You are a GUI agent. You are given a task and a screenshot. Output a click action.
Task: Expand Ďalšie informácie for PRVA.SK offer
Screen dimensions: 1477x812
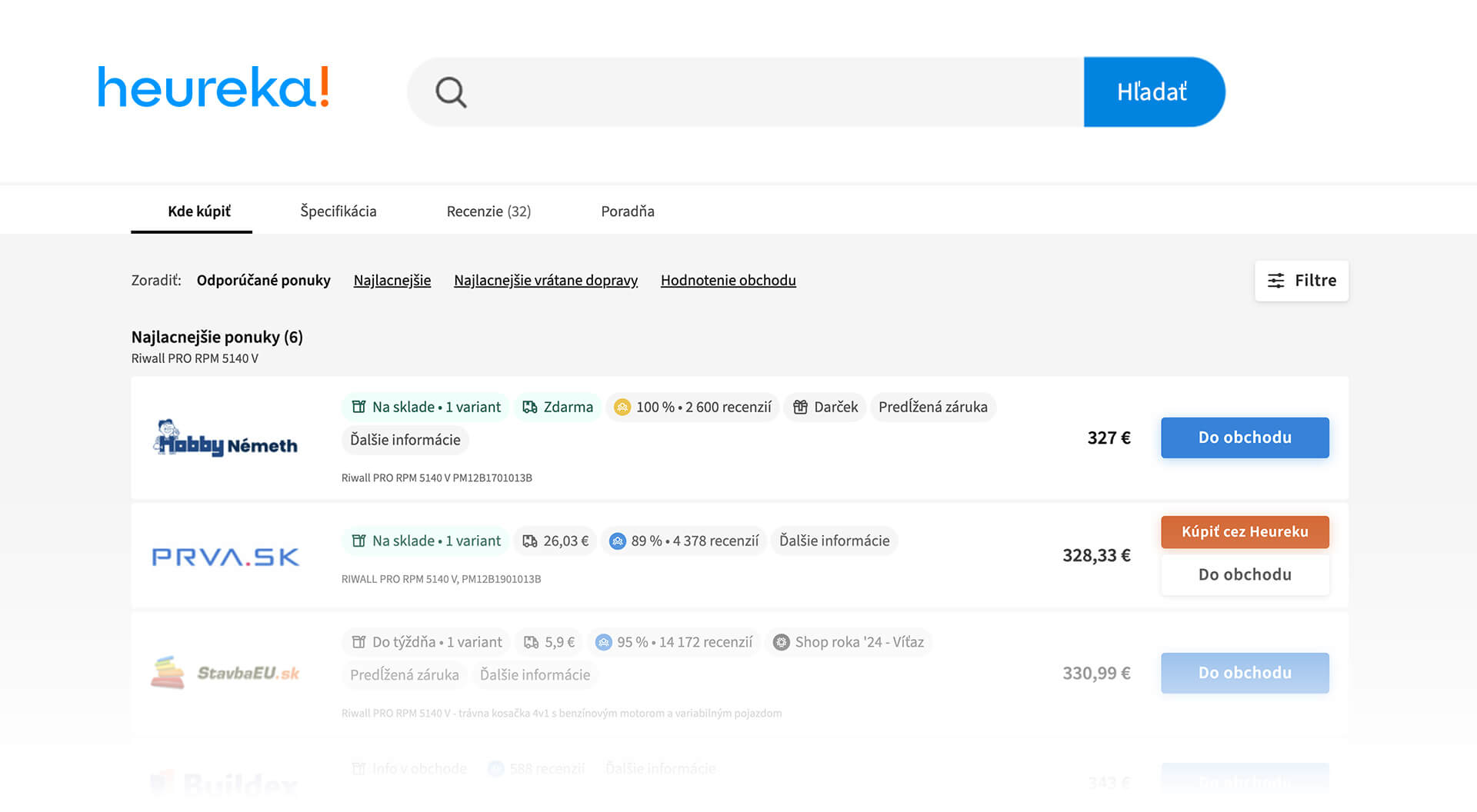[x=834, y=541]
